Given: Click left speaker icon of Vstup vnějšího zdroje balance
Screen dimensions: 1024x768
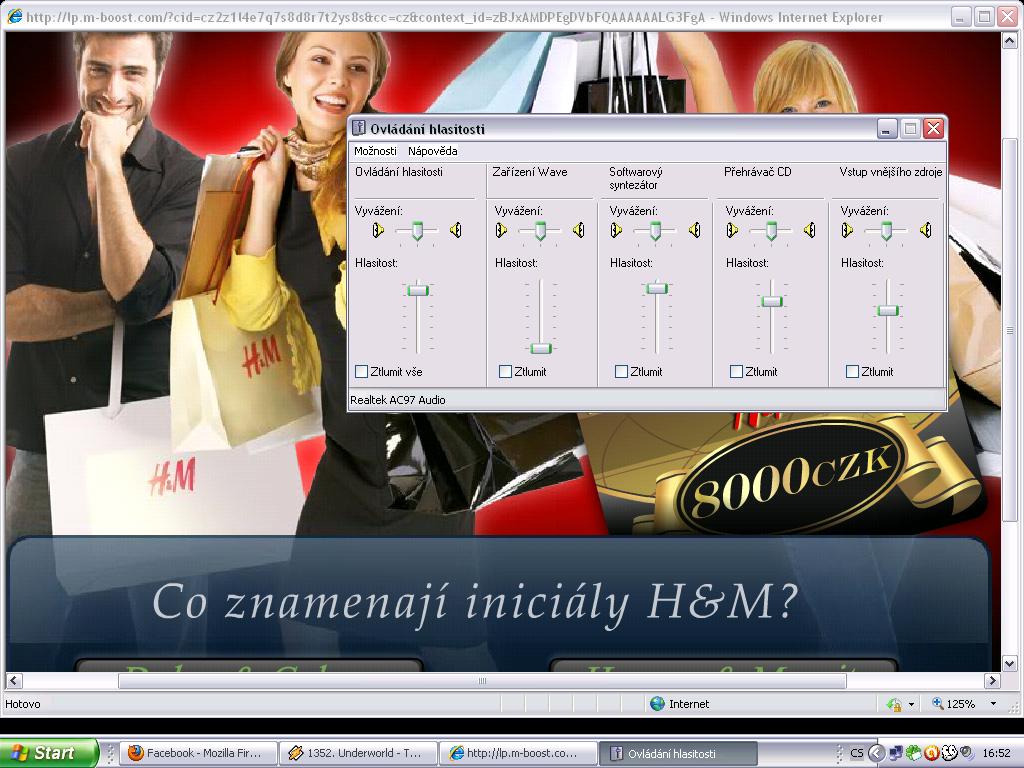Looking at the screenshot, I should tap(847, 230).
